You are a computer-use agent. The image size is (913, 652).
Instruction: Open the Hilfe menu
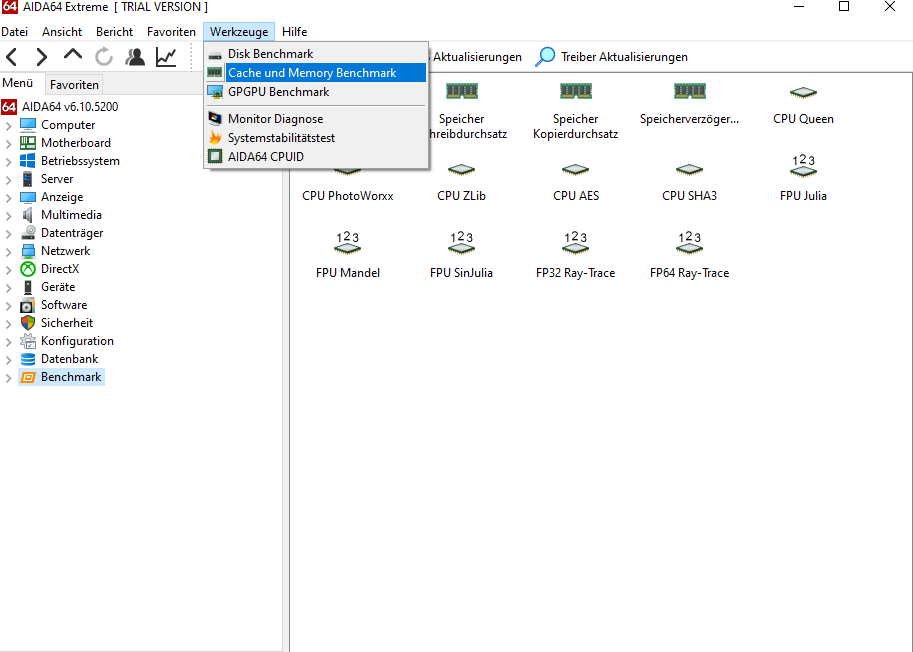pos(295,31)
